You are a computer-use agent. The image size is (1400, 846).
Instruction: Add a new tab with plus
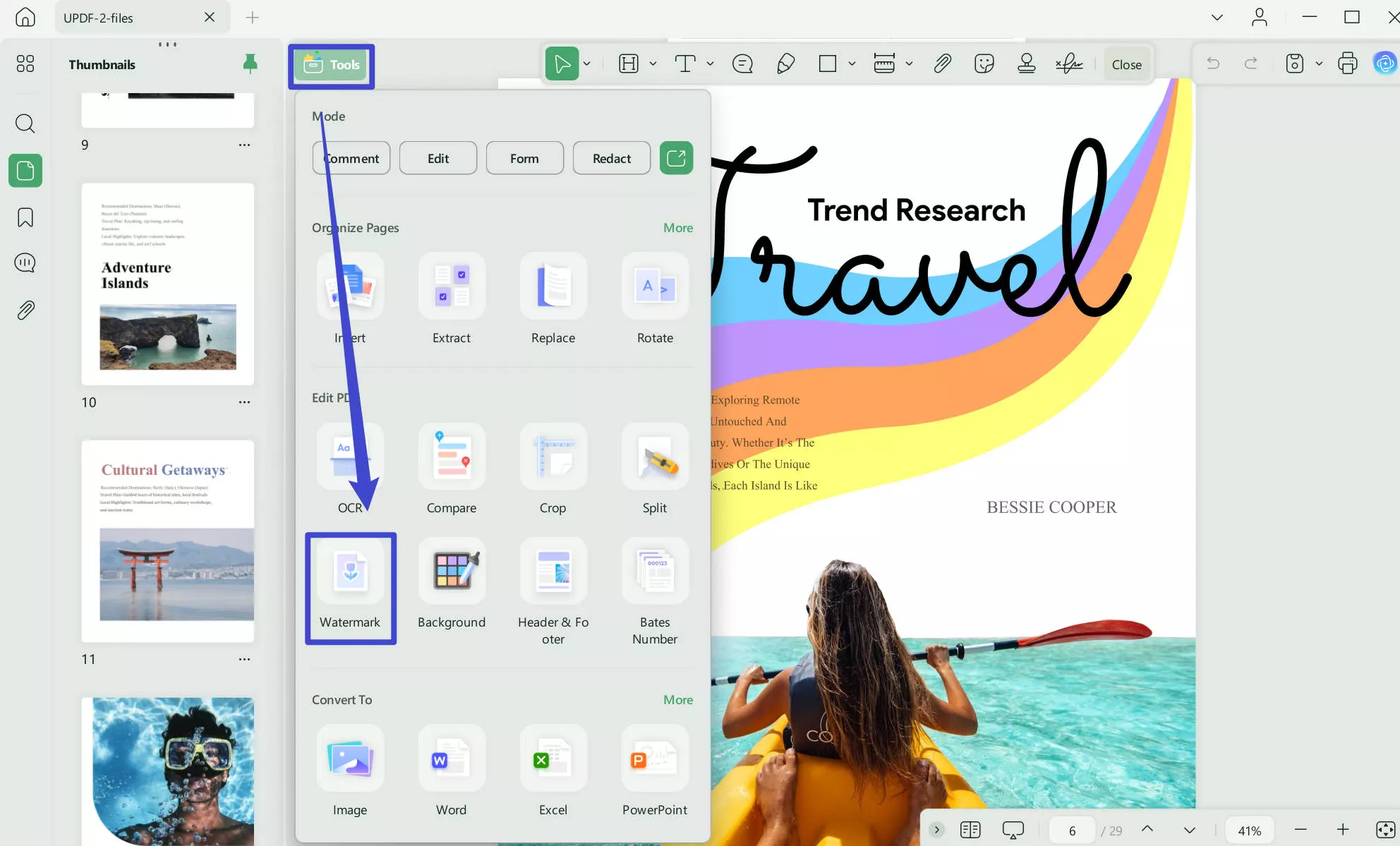[x=252, y=17]
